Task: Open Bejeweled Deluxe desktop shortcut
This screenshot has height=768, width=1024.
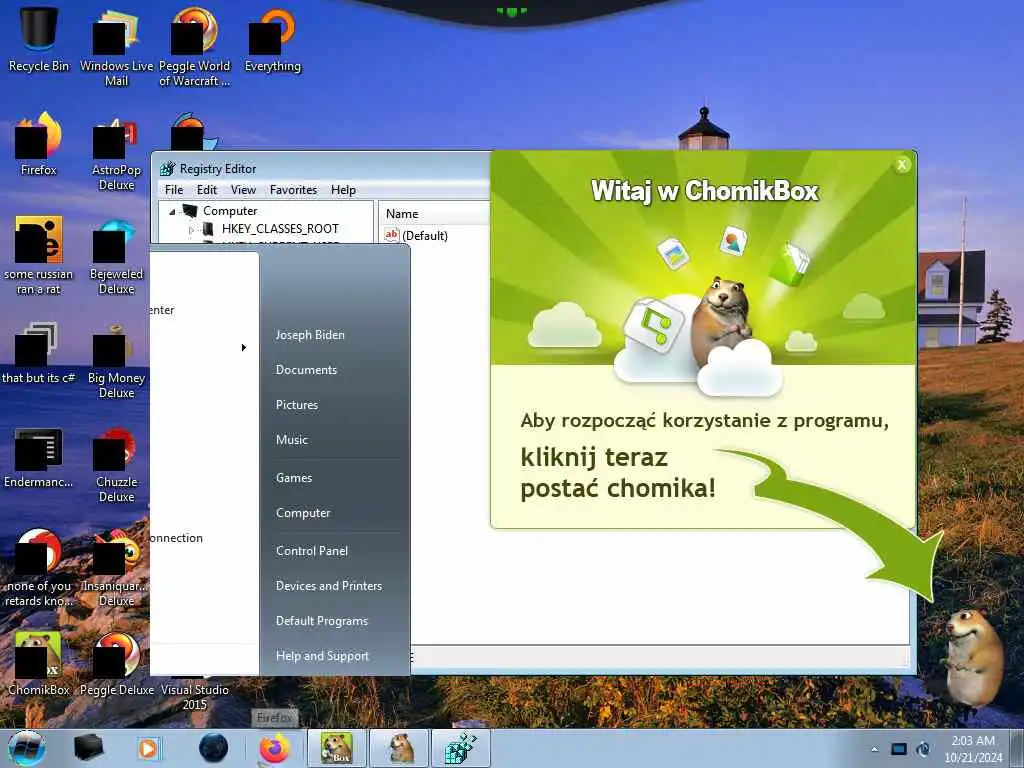Action: (116, 255)
